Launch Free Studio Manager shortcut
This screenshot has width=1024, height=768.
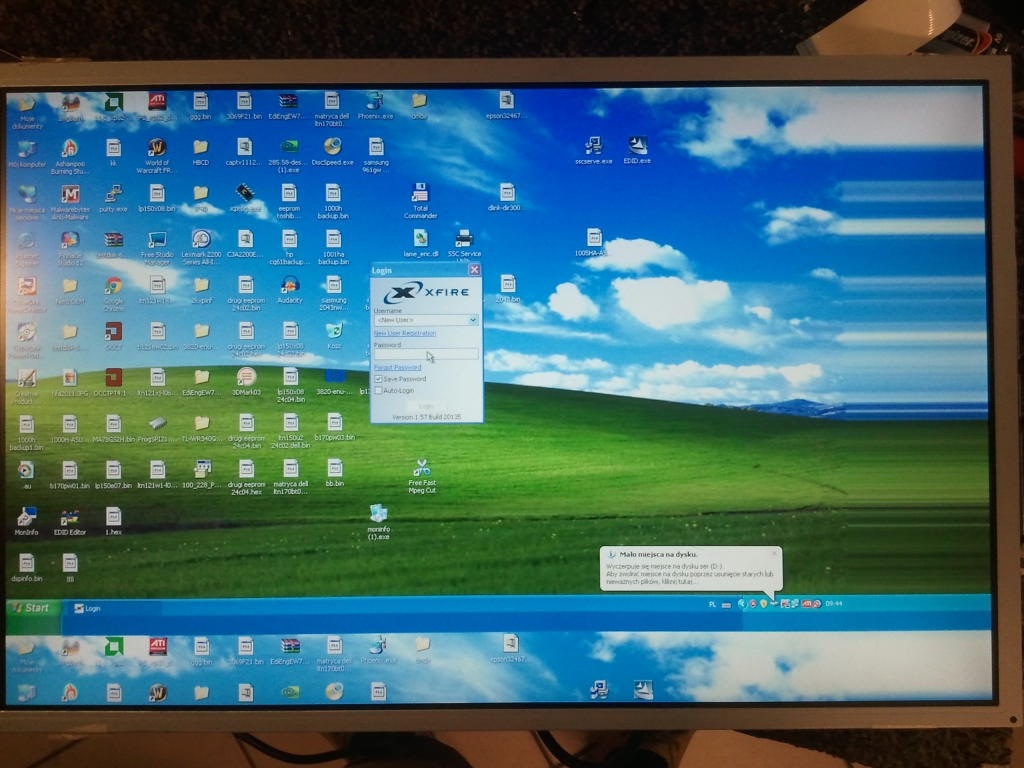pos(157,248)
